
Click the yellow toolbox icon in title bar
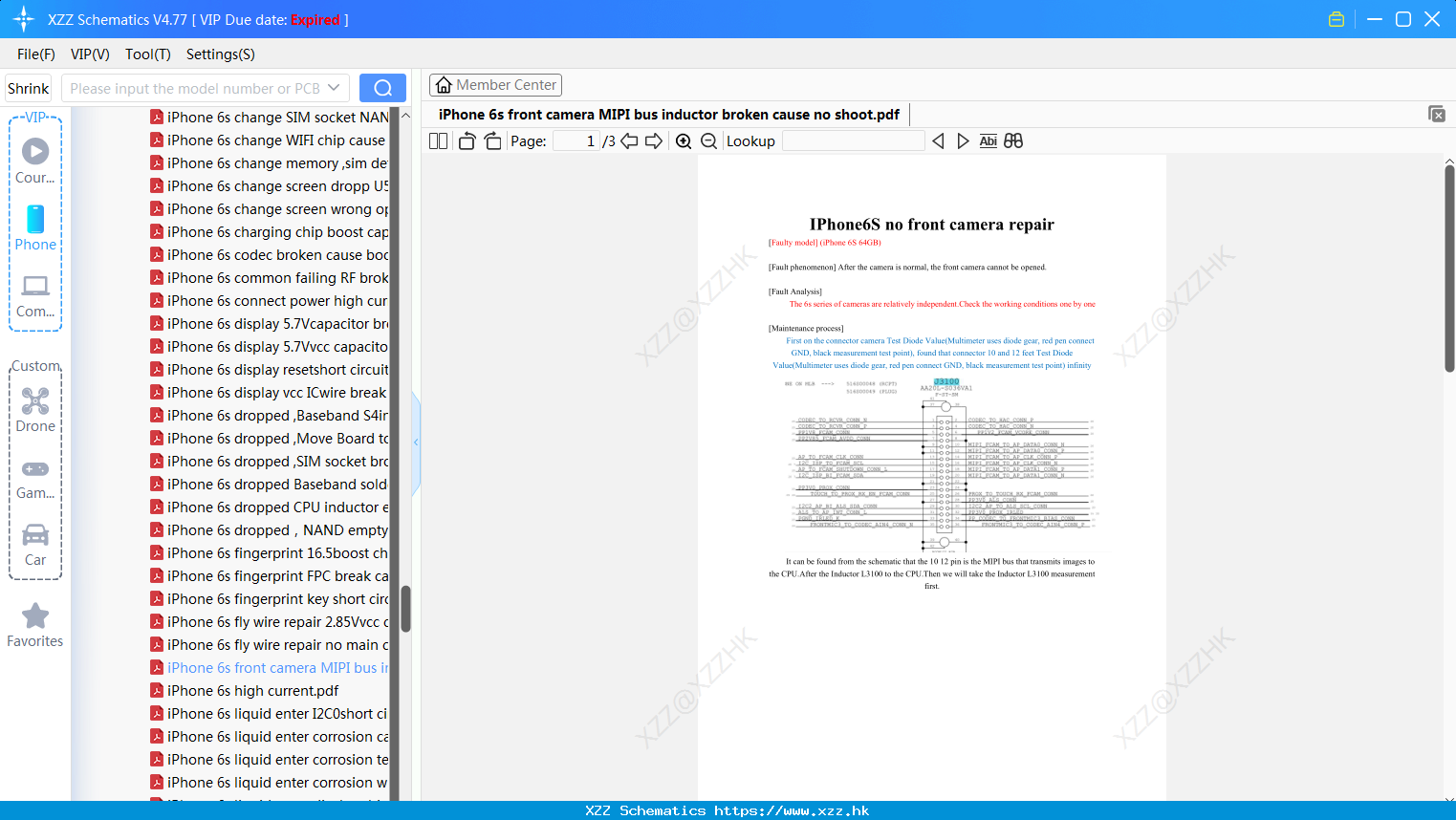coord(1336,19)
